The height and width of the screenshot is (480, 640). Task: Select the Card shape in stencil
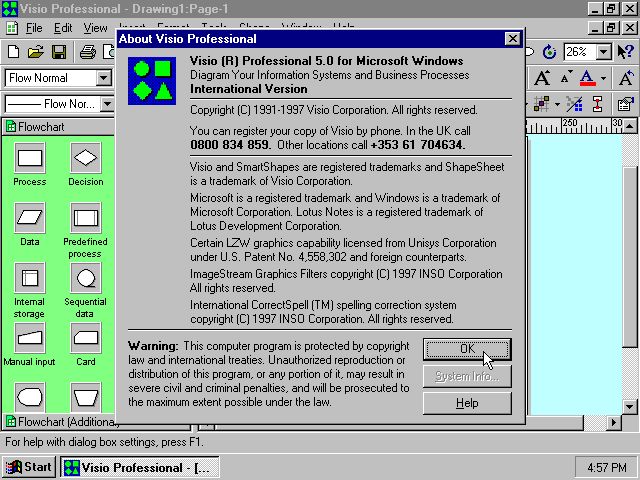(86, 338)
